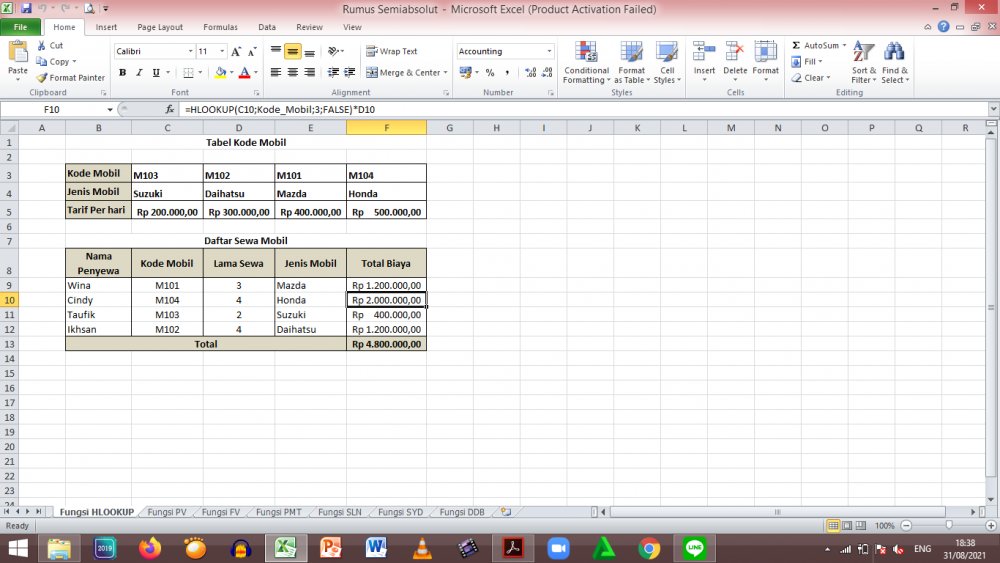This screenshot has width=1000, height=563.
Task: Select row 13 header
Action: coord(9,344)
